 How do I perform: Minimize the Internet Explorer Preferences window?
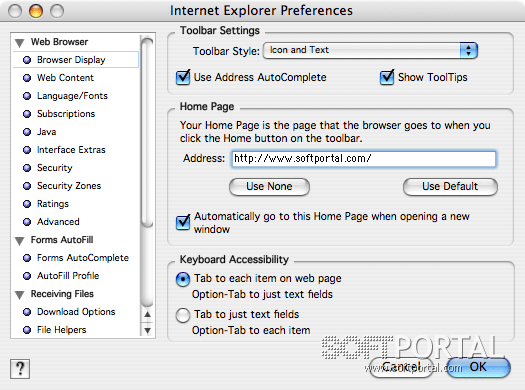click(x=36, y=11)
